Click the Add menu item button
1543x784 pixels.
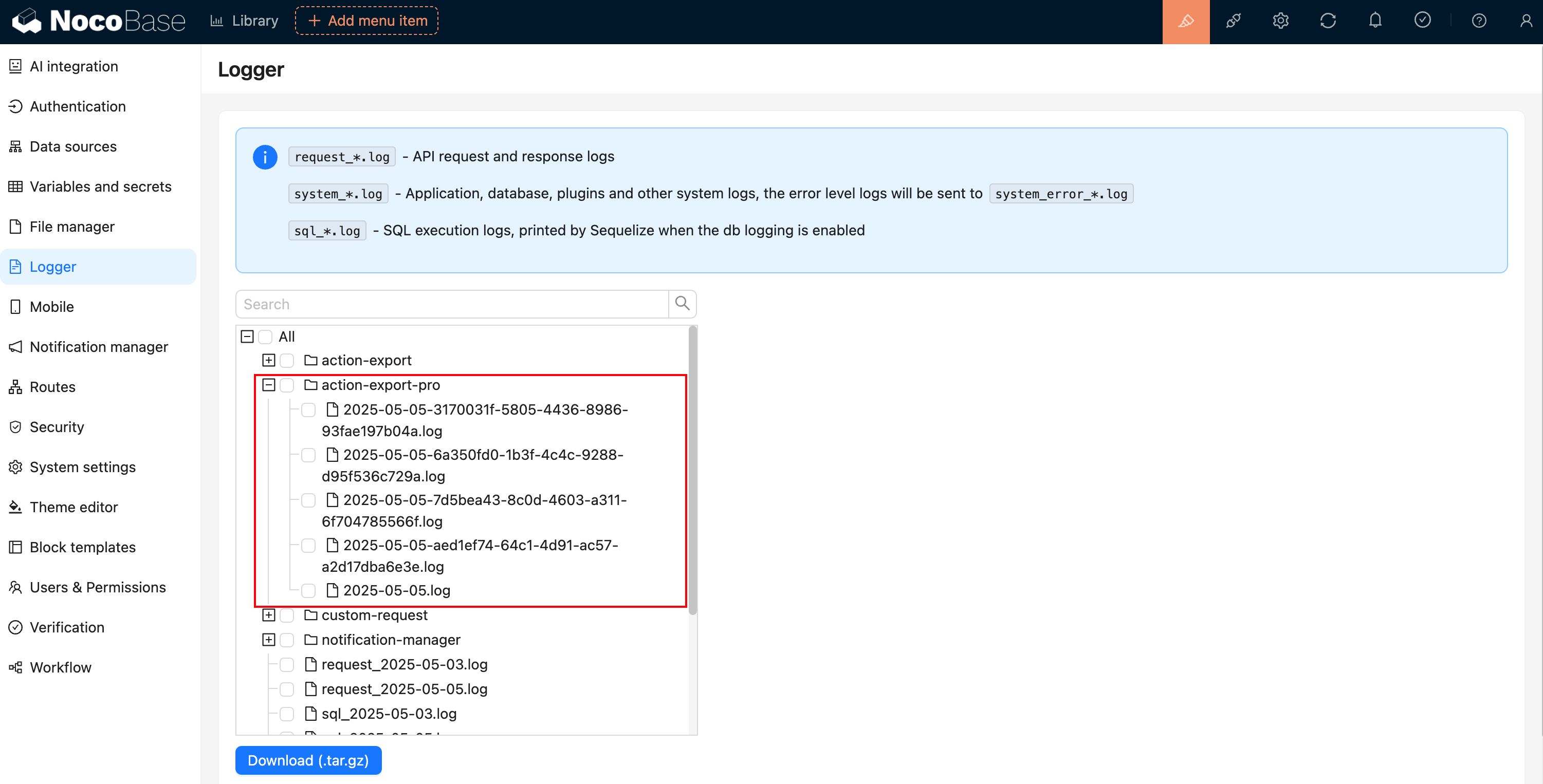point(366,21)
